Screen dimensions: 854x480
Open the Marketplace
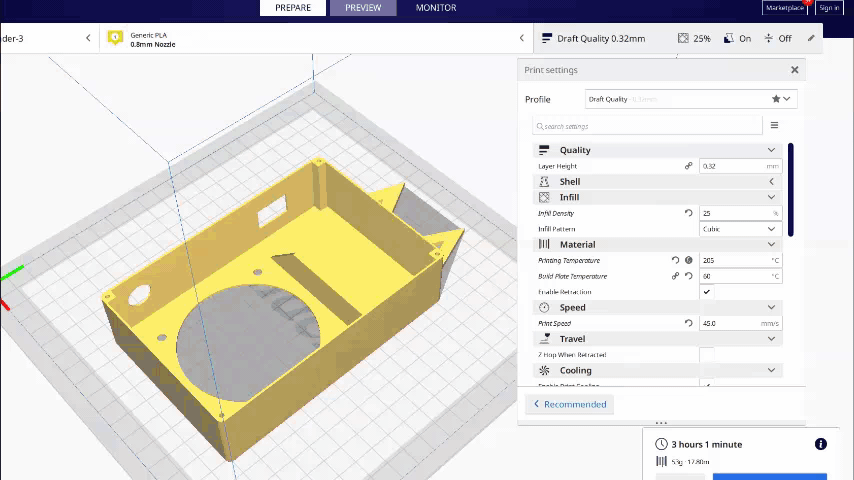[784, 8]
